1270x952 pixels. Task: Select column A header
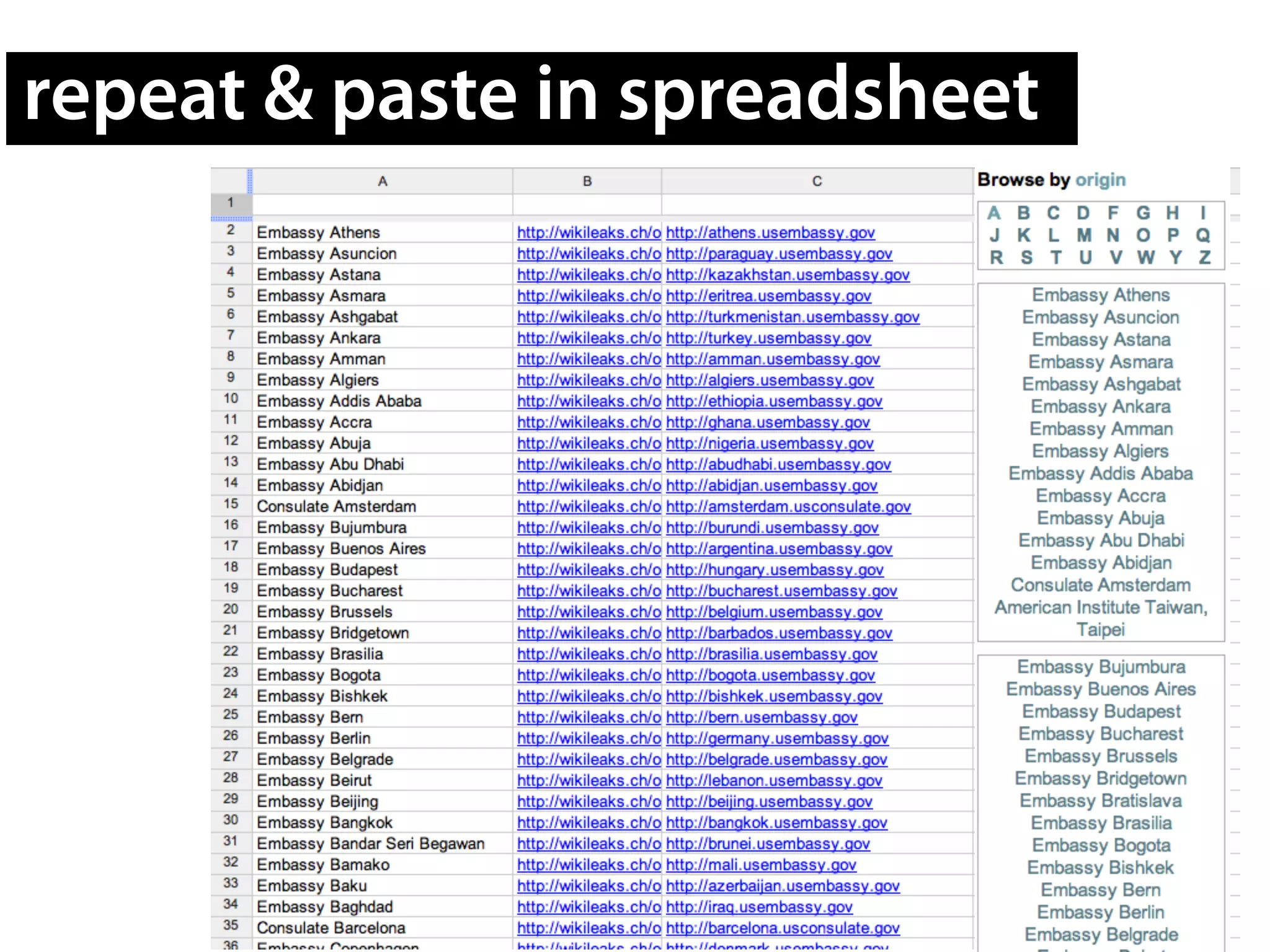[x=383, y=181]
